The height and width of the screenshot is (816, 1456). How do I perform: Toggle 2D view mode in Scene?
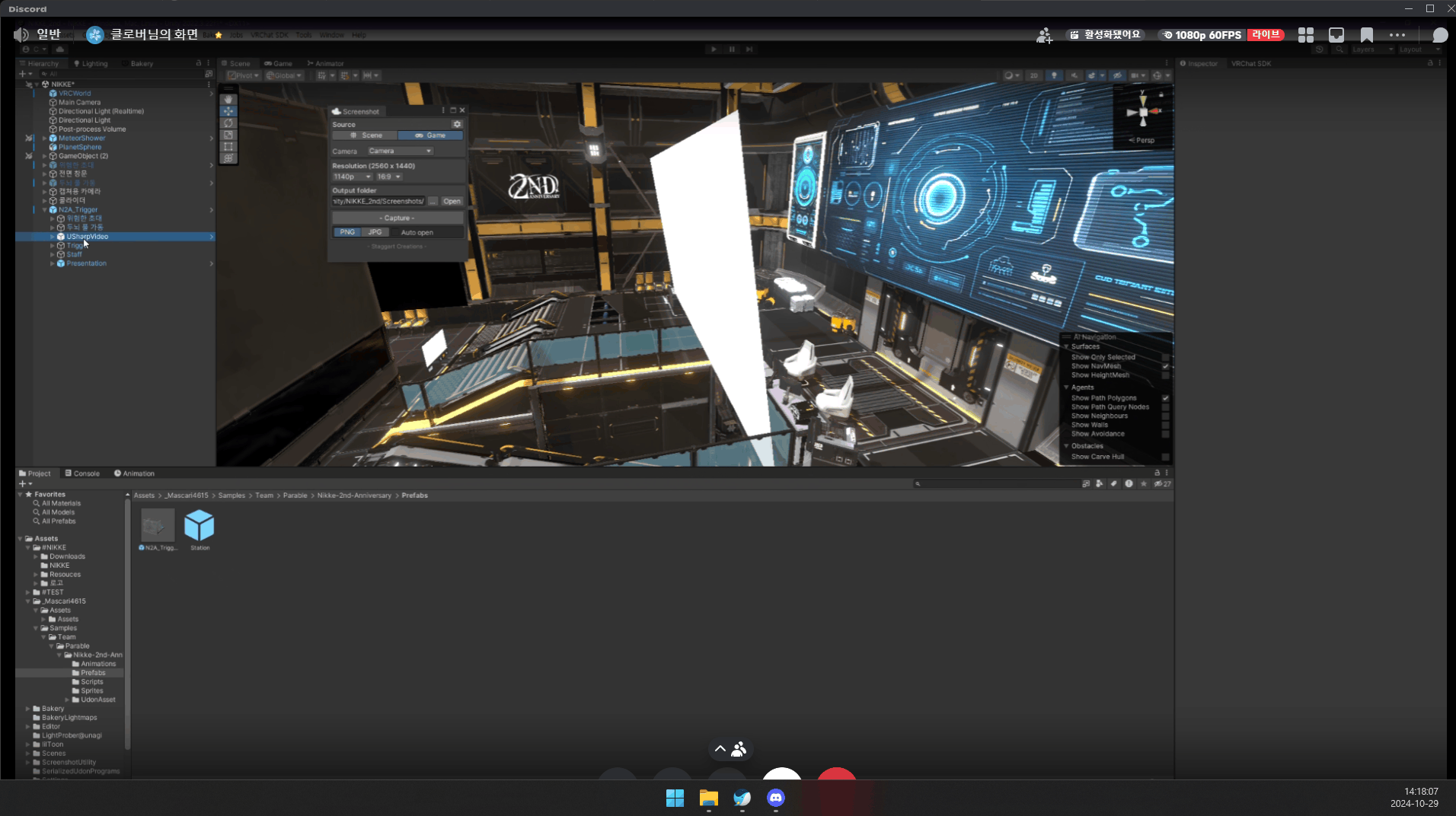point(1033,75)
